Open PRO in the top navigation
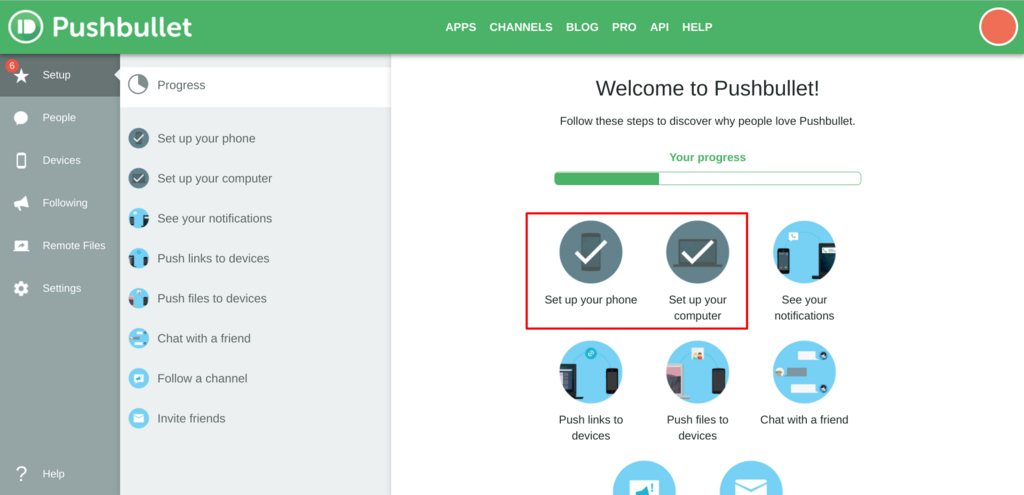Viewport: 1024px width, 495px height. coord(624,27)
